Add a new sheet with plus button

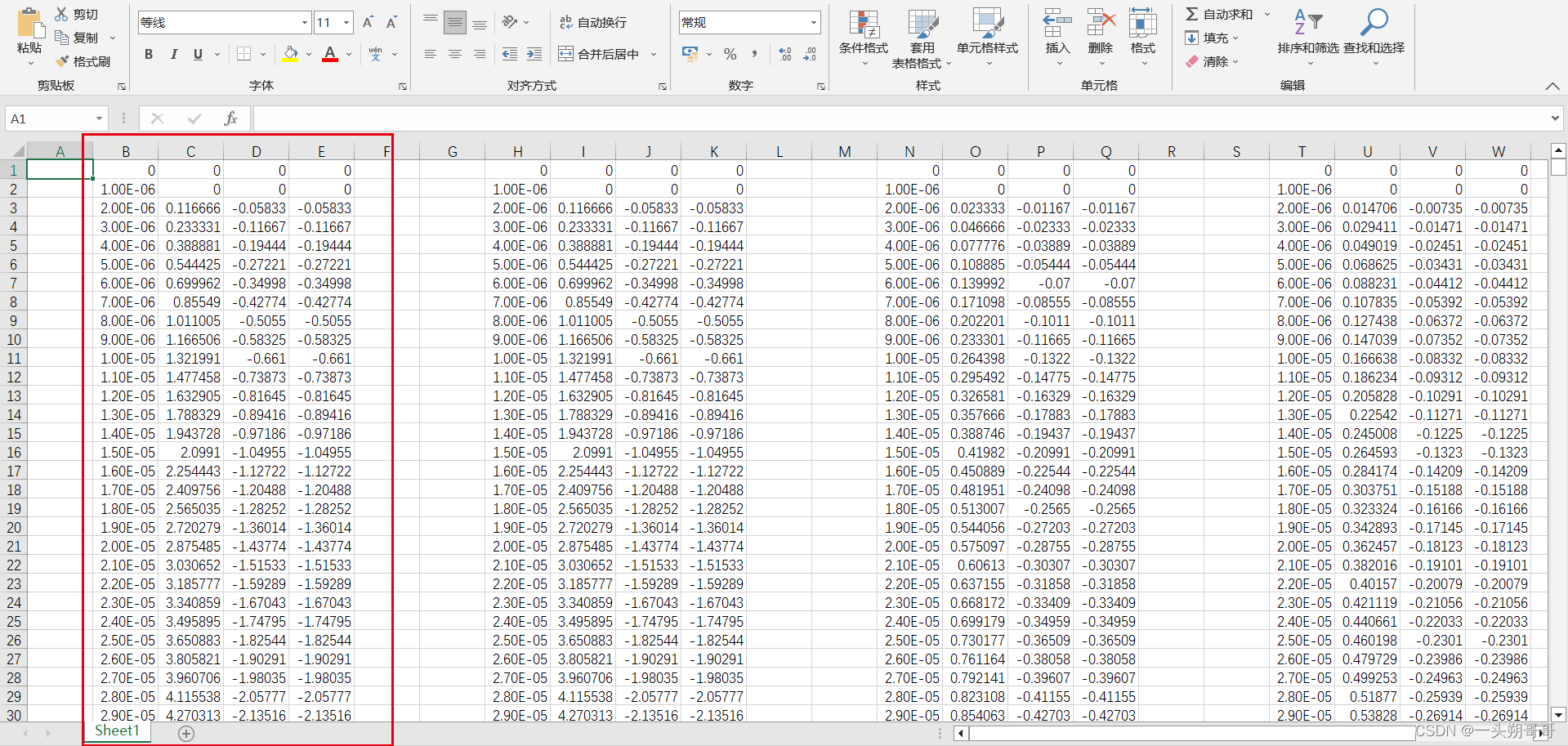[x=186, y=733]
